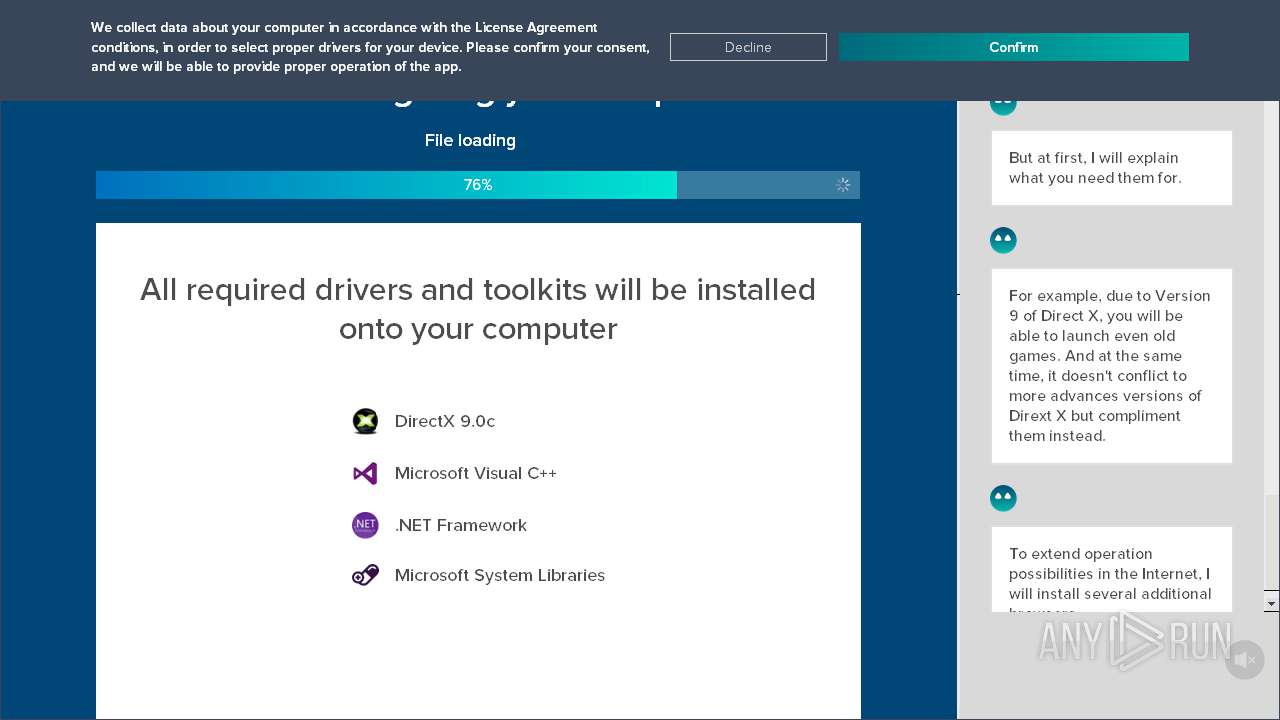Viewport: 1280px width, 720px height.
Task: Click the .NET Framework icon
Action: click(x=365, y=525)
